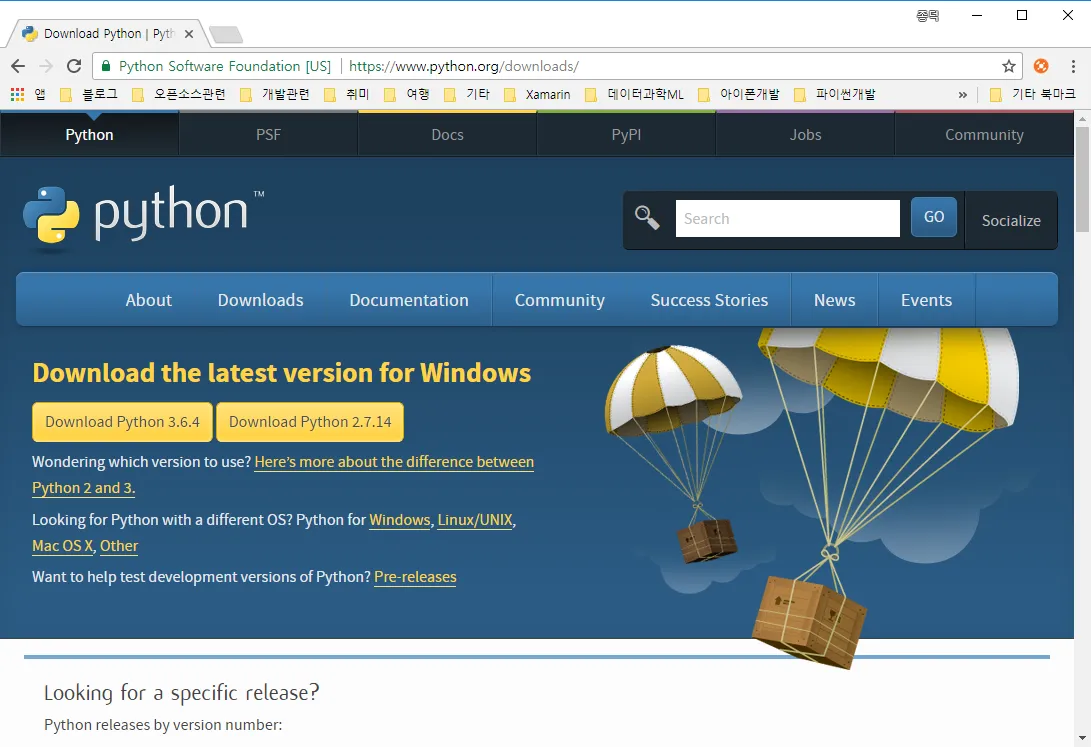The height and width of the screenshot is (747, 1091).
Task: Open the 아이폰개발 bookmark folder
Action: 739,94
